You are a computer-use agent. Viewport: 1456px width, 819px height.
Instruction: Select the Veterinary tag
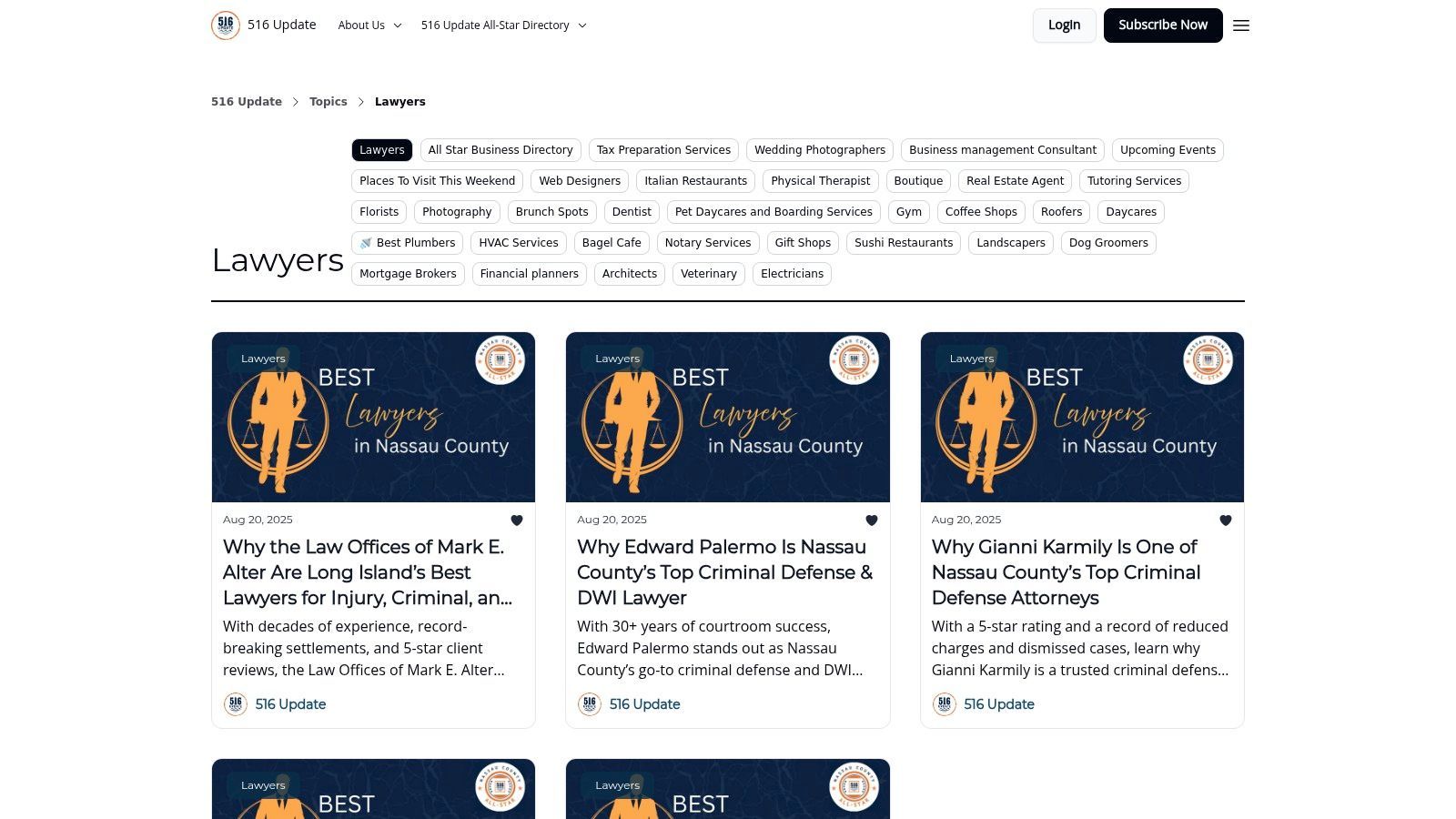point(709,274)
